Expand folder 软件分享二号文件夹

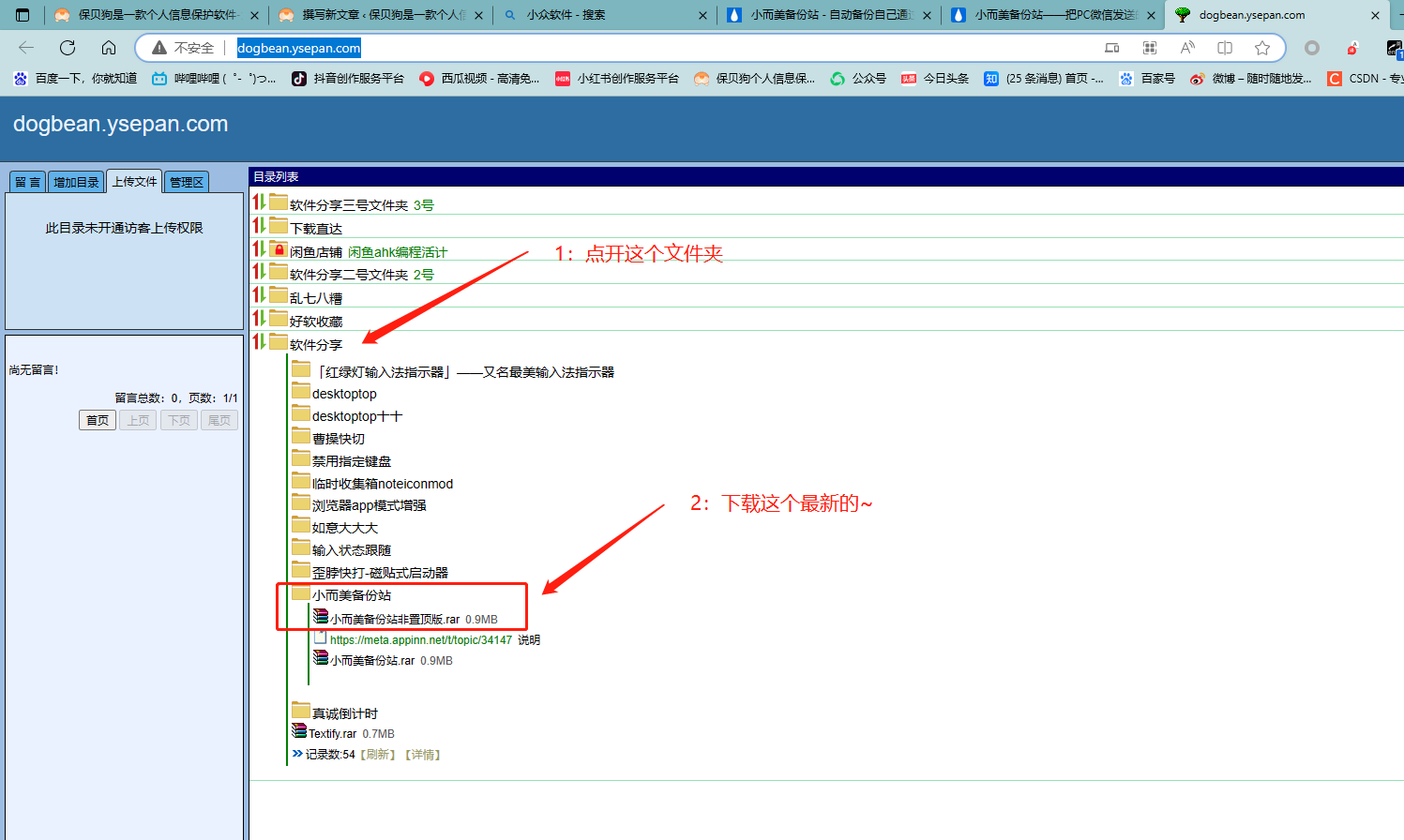[x=349, y=274]
